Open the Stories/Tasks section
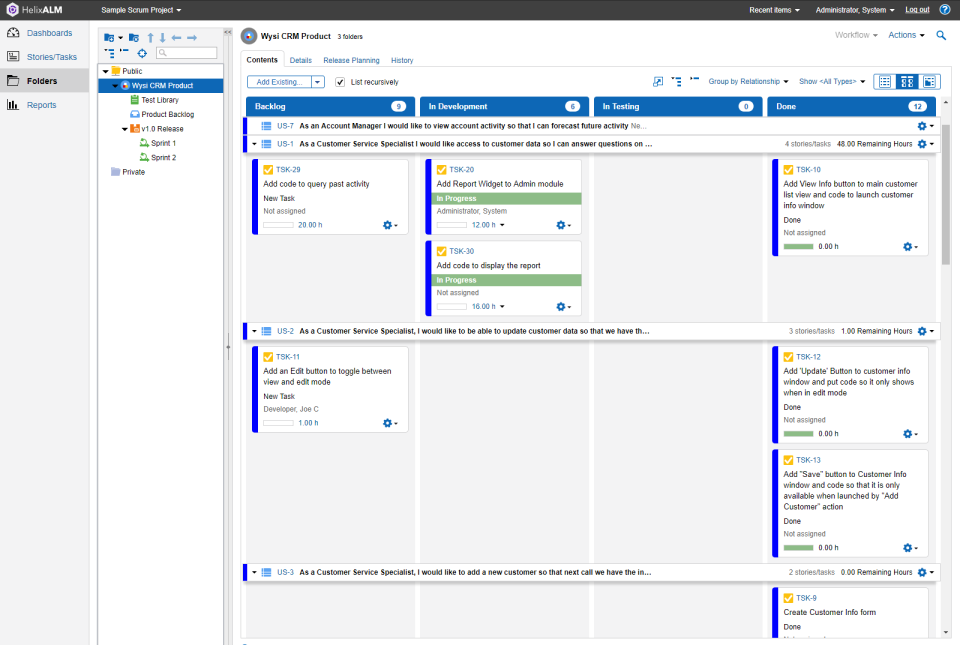Image resolution: width=960 pixels, height=645 pixels. point(51,57)
